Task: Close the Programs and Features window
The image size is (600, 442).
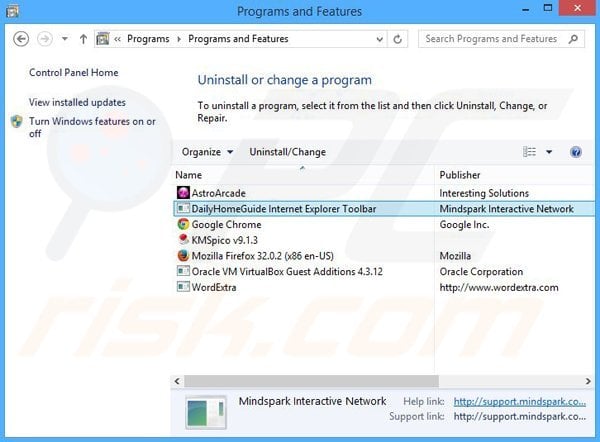Action: [x=577, y=8]
